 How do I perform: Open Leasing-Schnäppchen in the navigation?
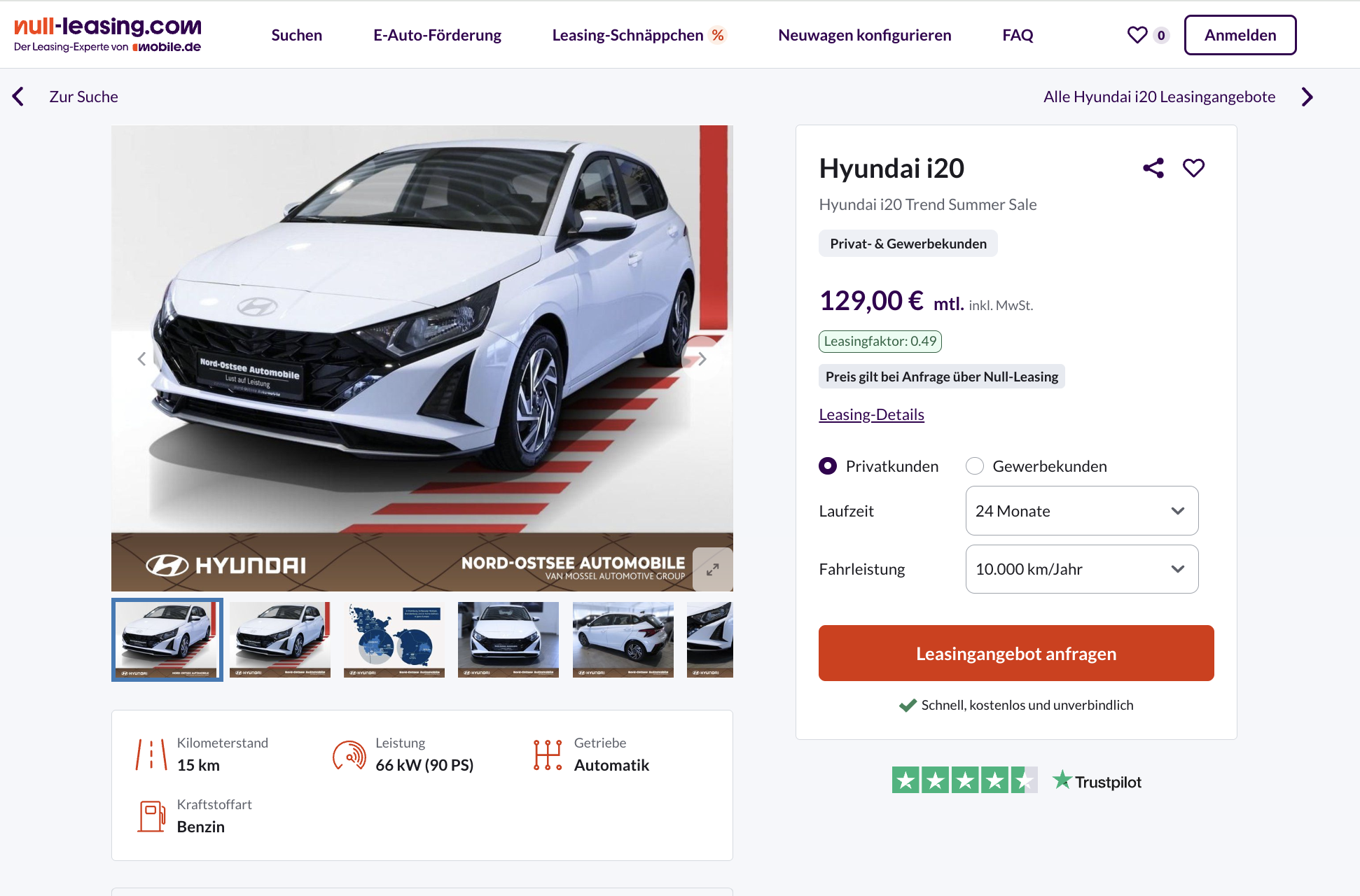(628, 35)
